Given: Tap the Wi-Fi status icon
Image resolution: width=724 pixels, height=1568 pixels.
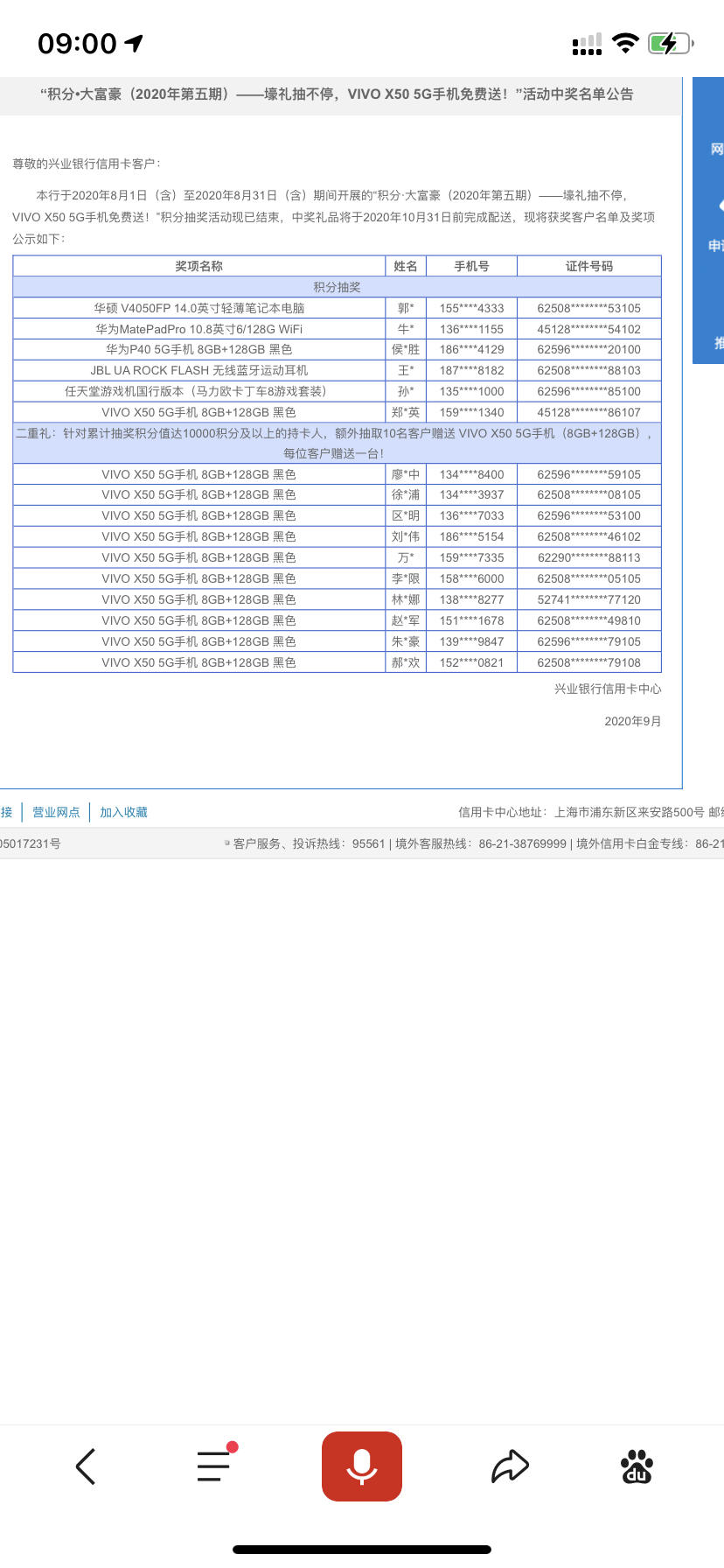Looking at the screenshot, I should coord(625,43).
